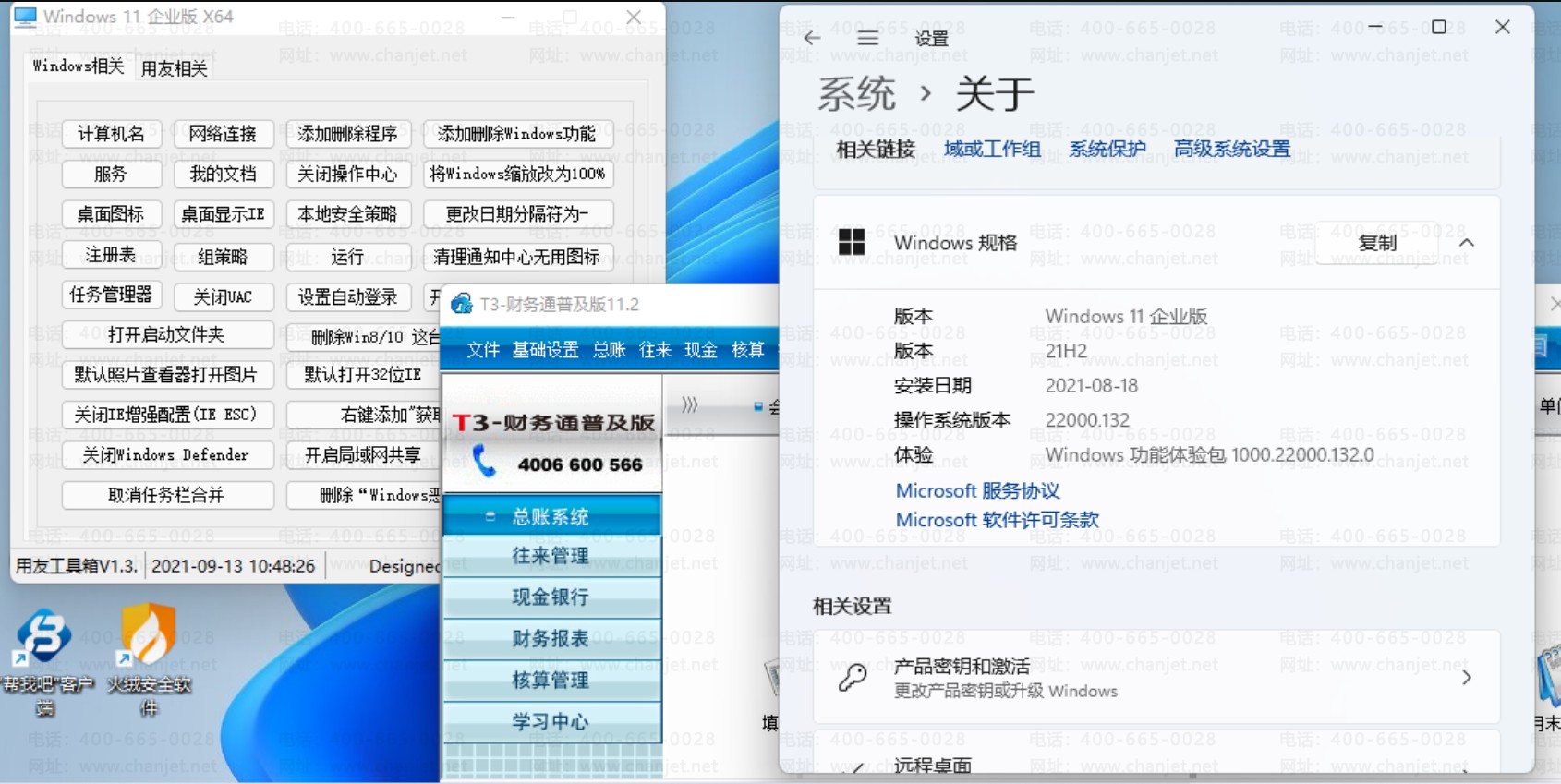
Task: Copy Windows specs with 复制 button
Action: click(1377, 243)
